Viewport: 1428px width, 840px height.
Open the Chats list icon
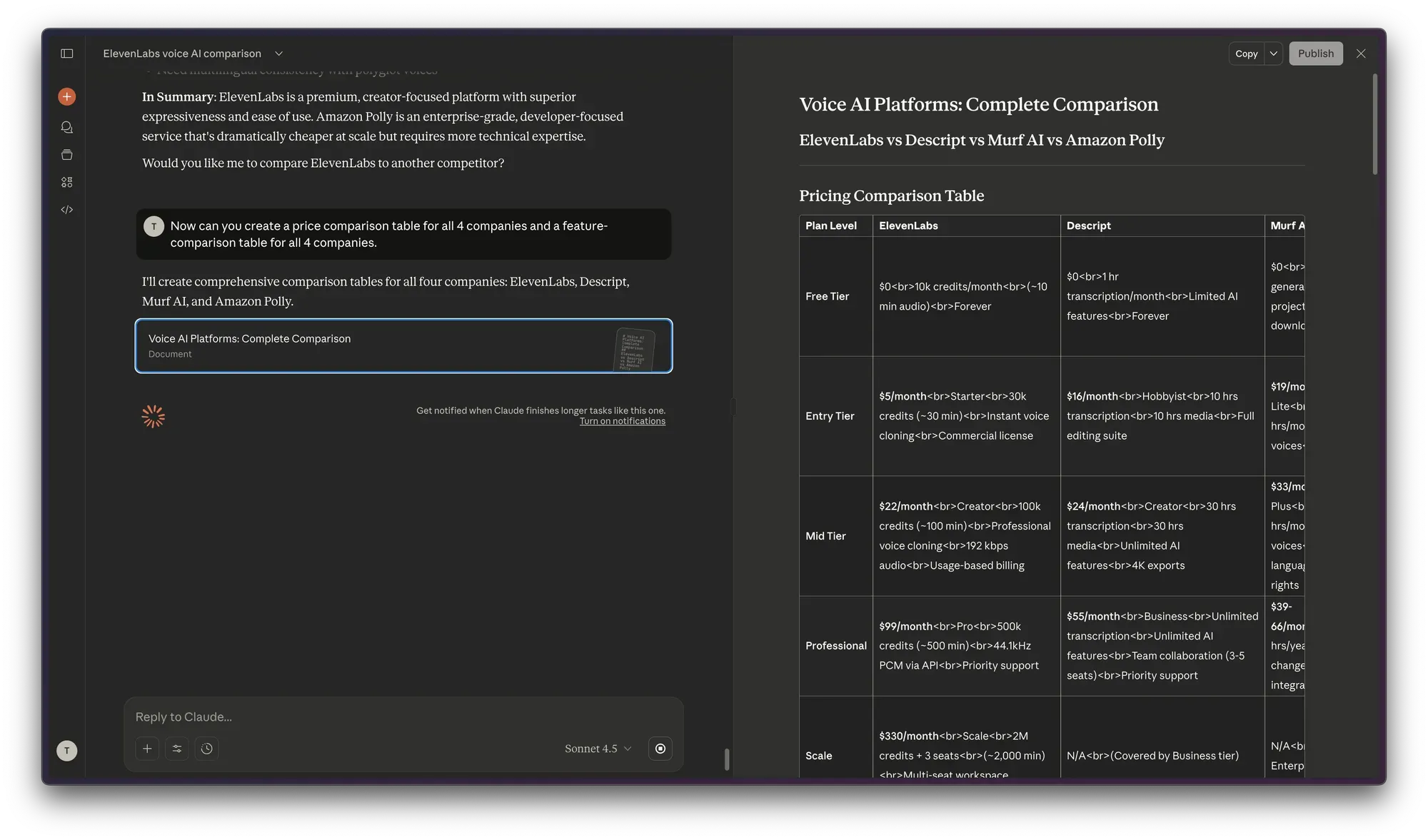pos(66,126)
